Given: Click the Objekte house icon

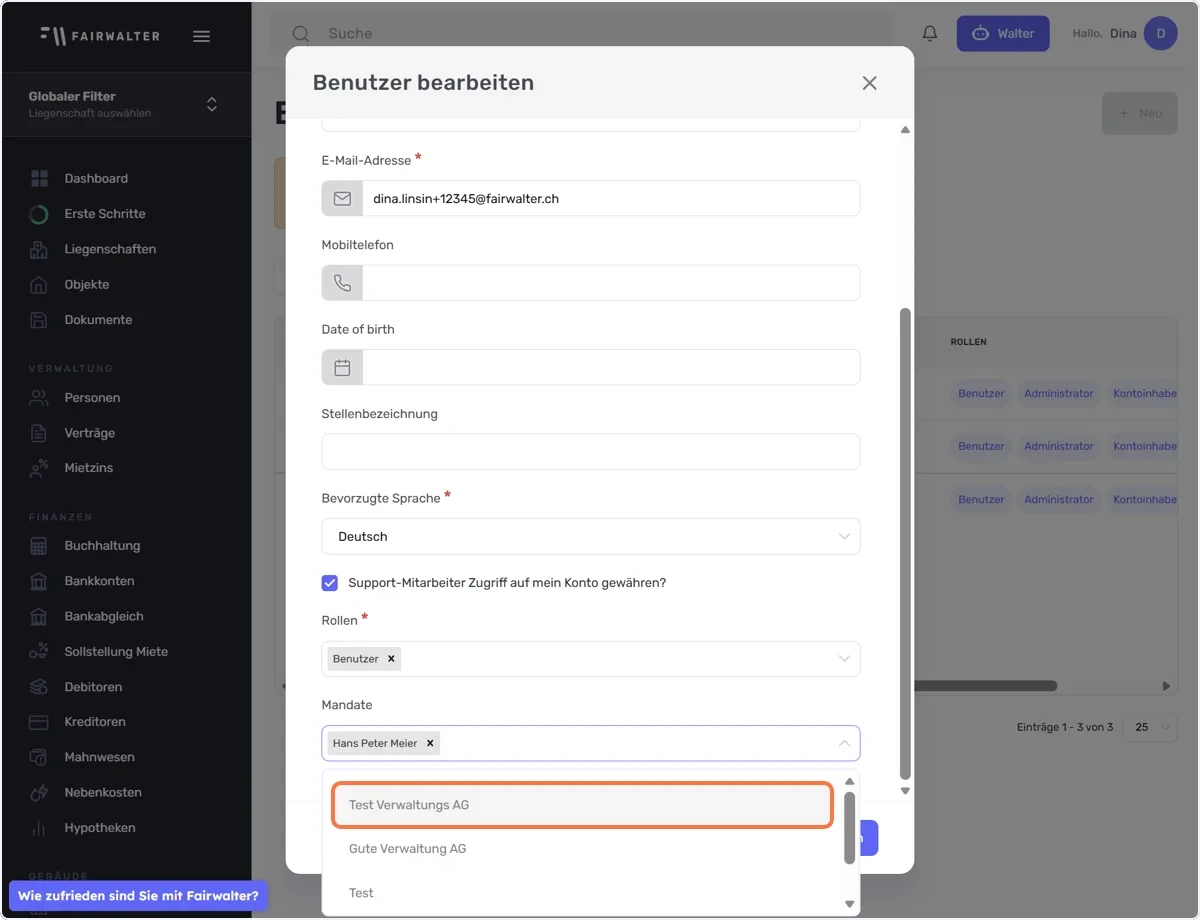Looking at the screenshot, I should pos(39,285).
